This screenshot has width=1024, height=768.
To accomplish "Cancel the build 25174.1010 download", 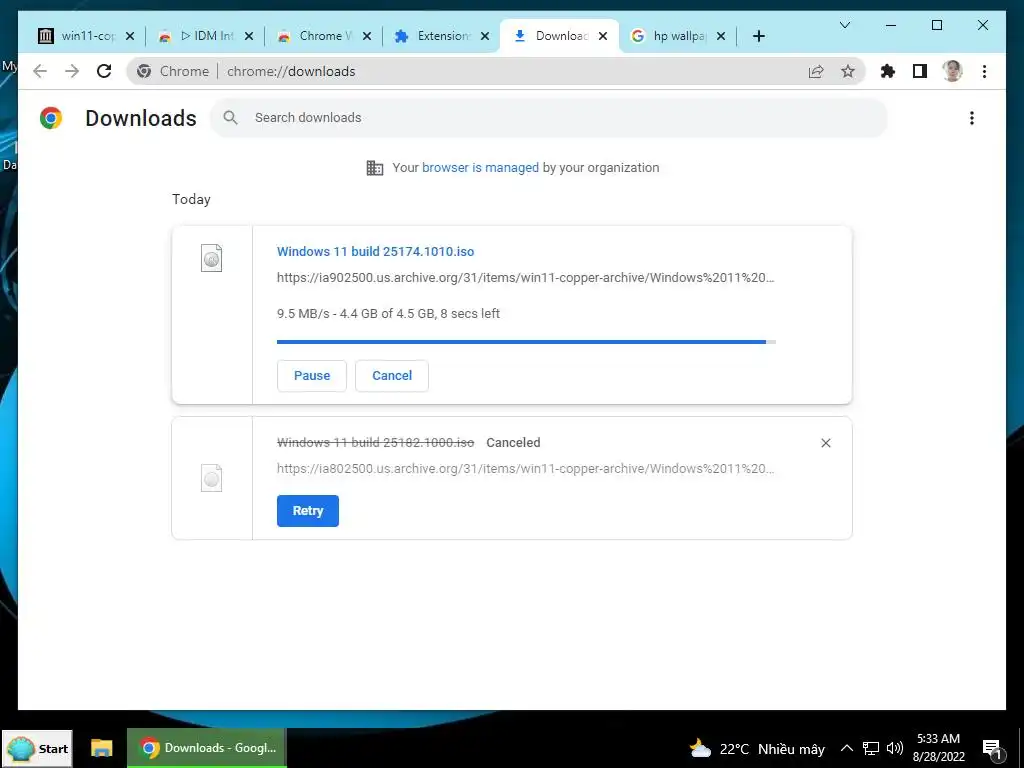I will (392, 376).
